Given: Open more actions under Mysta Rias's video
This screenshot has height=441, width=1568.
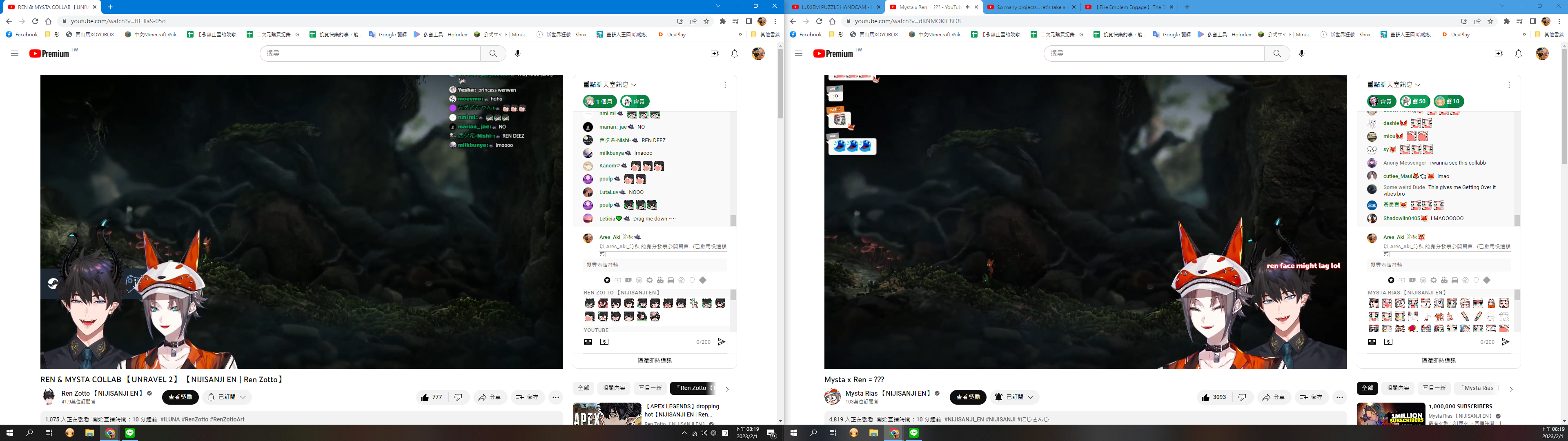Looking at the screenshot, I should click(x=1340, y=397).
